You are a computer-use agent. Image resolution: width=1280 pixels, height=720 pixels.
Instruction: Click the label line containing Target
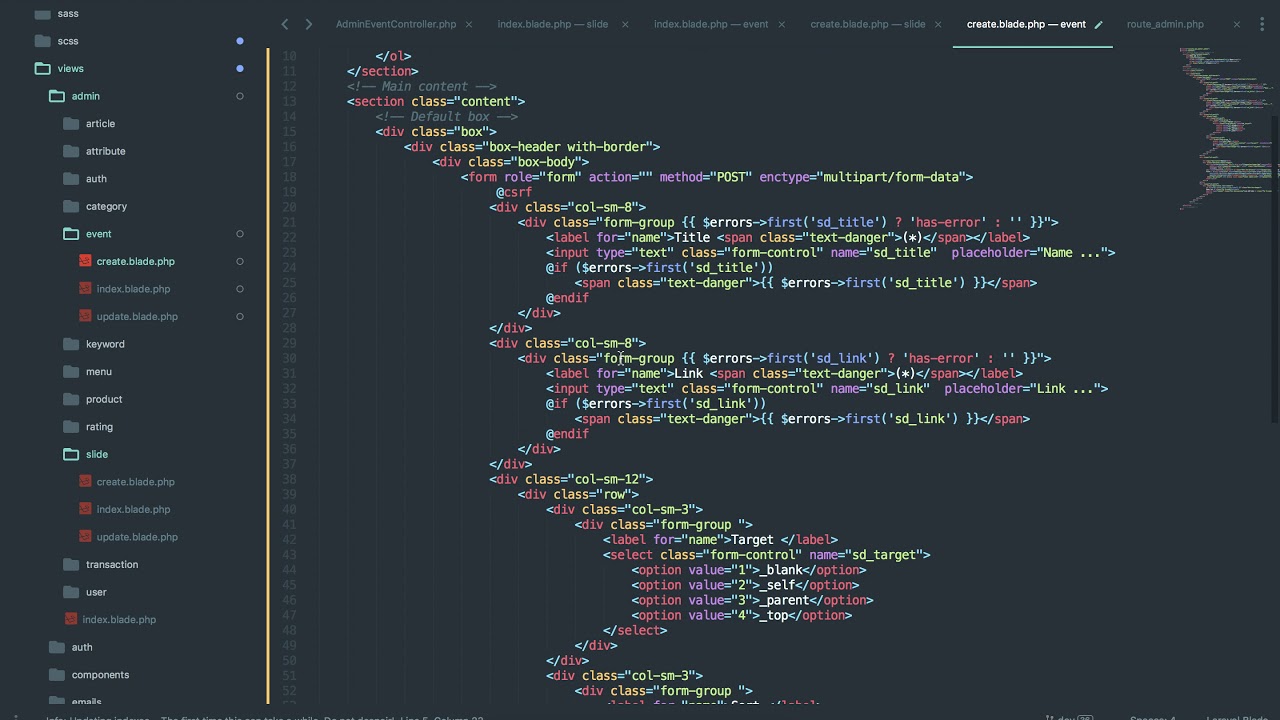coord(720,540)
